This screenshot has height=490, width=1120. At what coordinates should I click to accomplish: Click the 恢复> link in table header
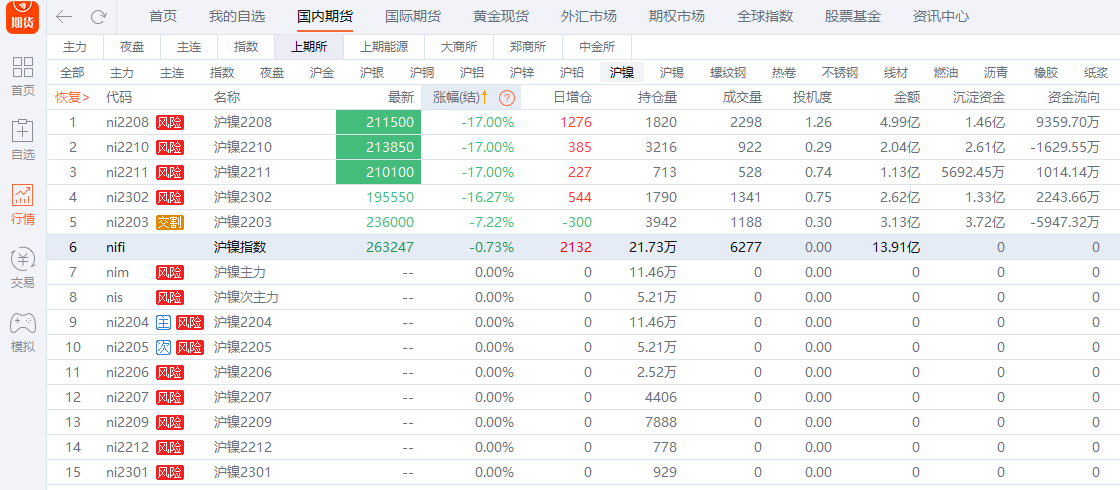[72, 97]
